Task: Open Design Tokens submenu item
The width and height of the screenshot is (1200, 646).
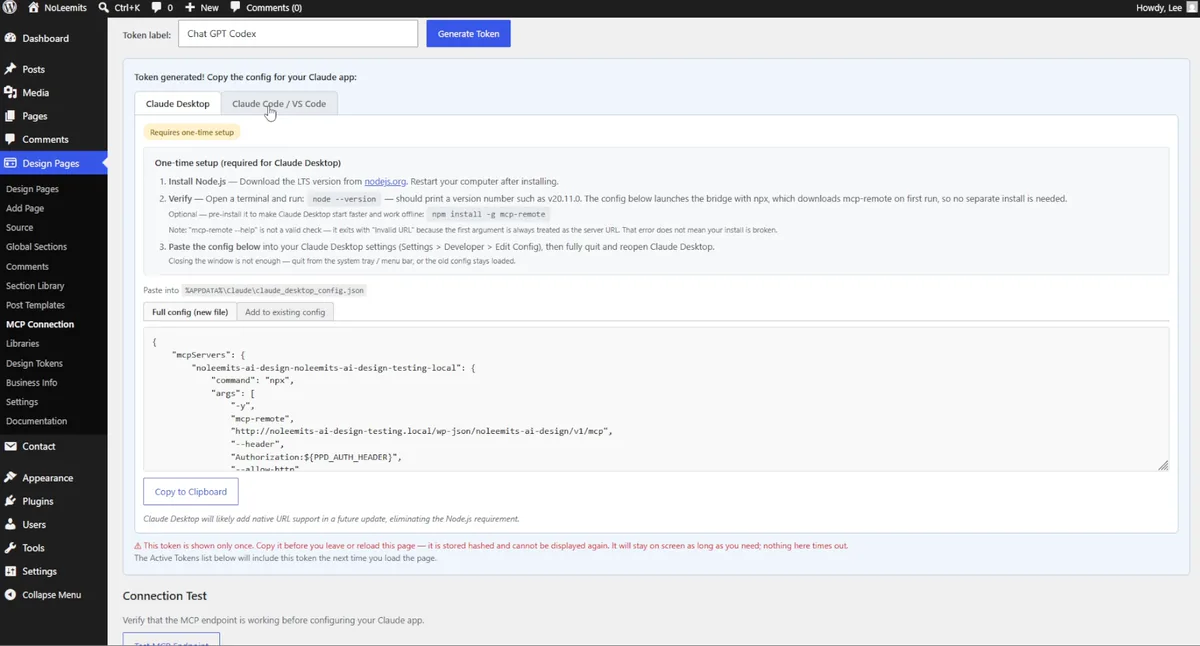Action: point(34,363)
